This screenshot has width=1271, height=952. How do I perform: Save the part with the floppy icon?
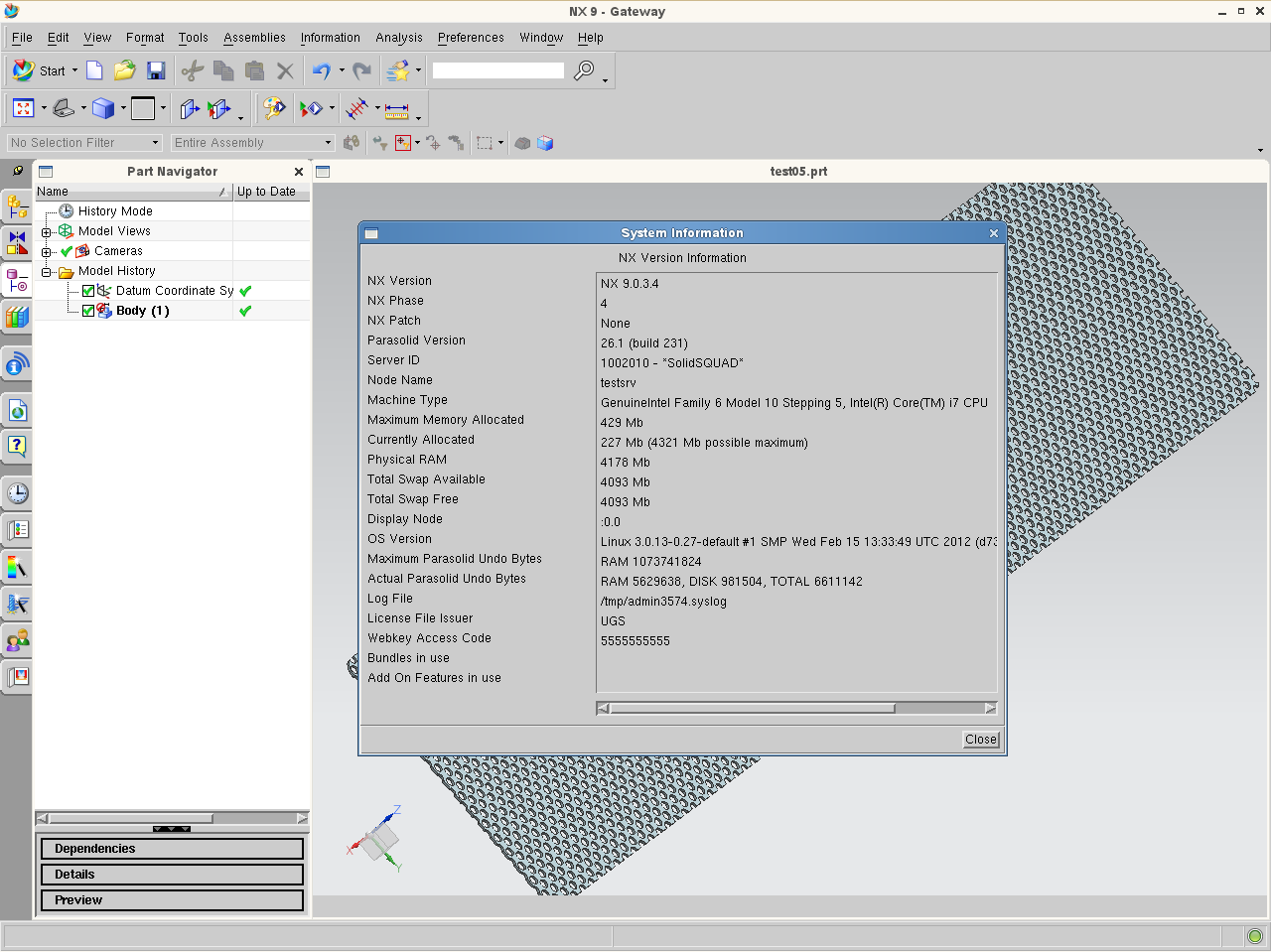tap(156, 70)
